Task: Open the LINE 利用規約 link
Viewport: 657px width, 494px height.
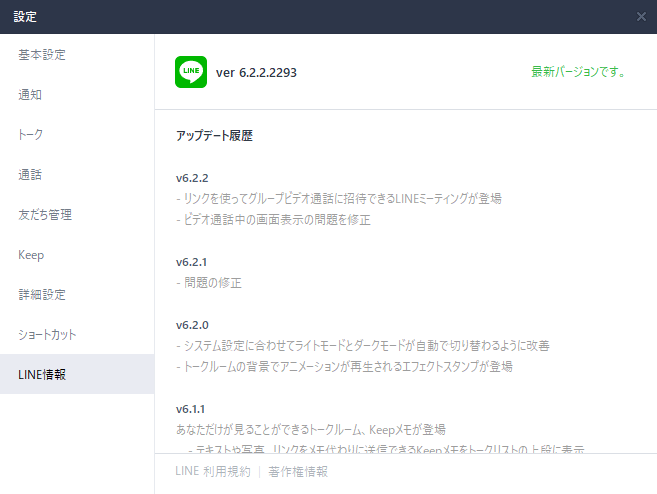Action: tap(213, 471)
